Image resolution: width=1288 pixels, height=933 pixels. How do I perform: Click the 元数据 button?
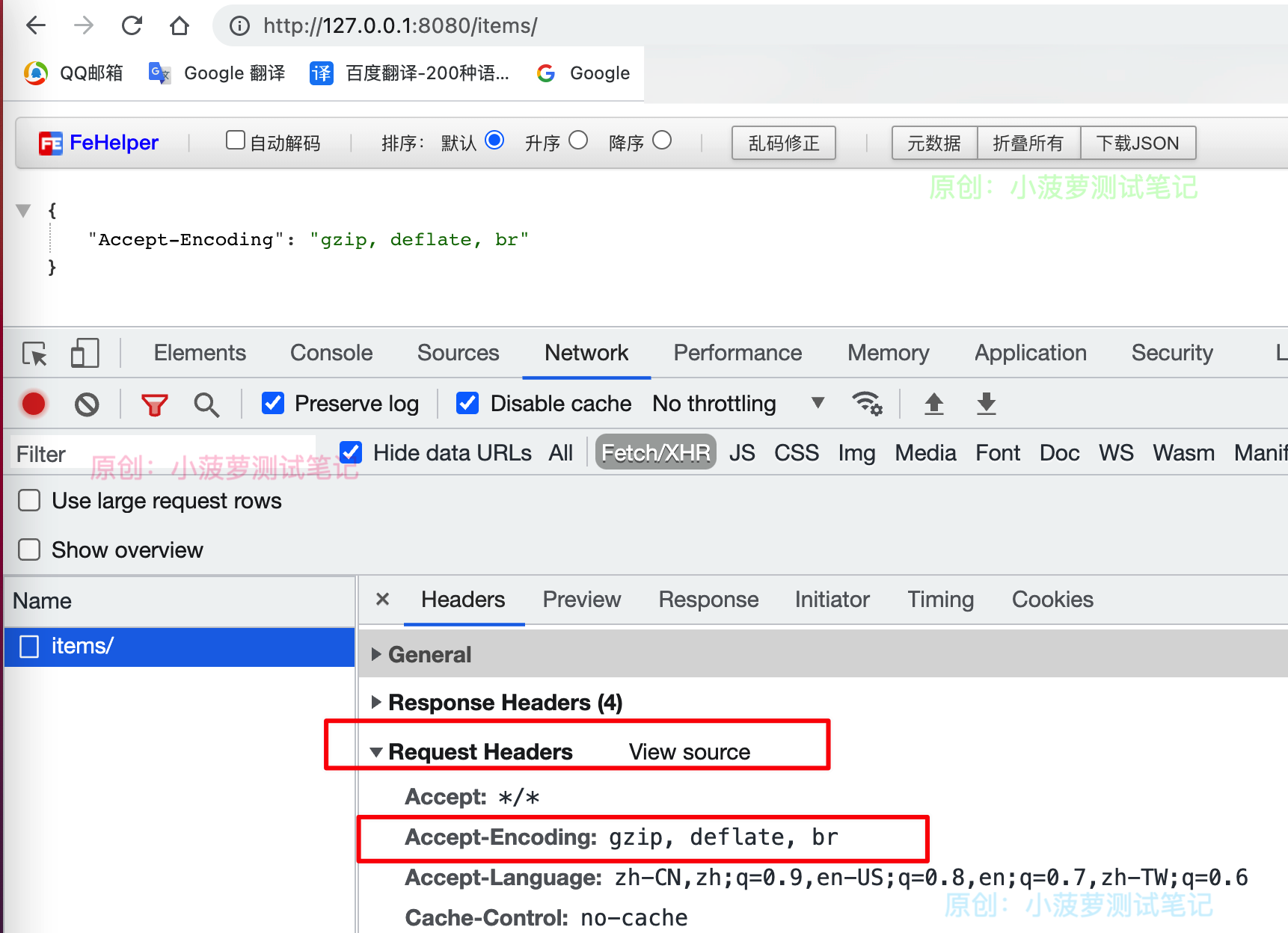(934, 143)
